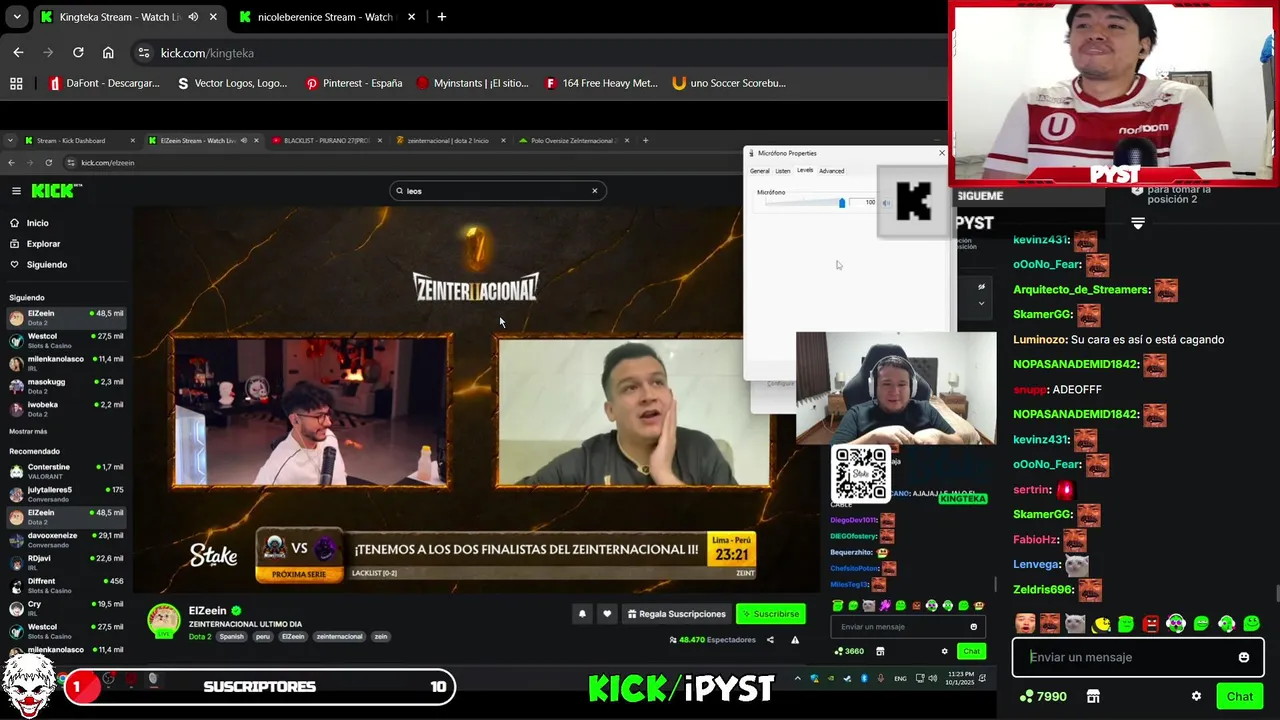Open the chat shop icon next to 7990
Image resolution: width=1280 pixels, height=720 pixels.
pos(1093,696)
